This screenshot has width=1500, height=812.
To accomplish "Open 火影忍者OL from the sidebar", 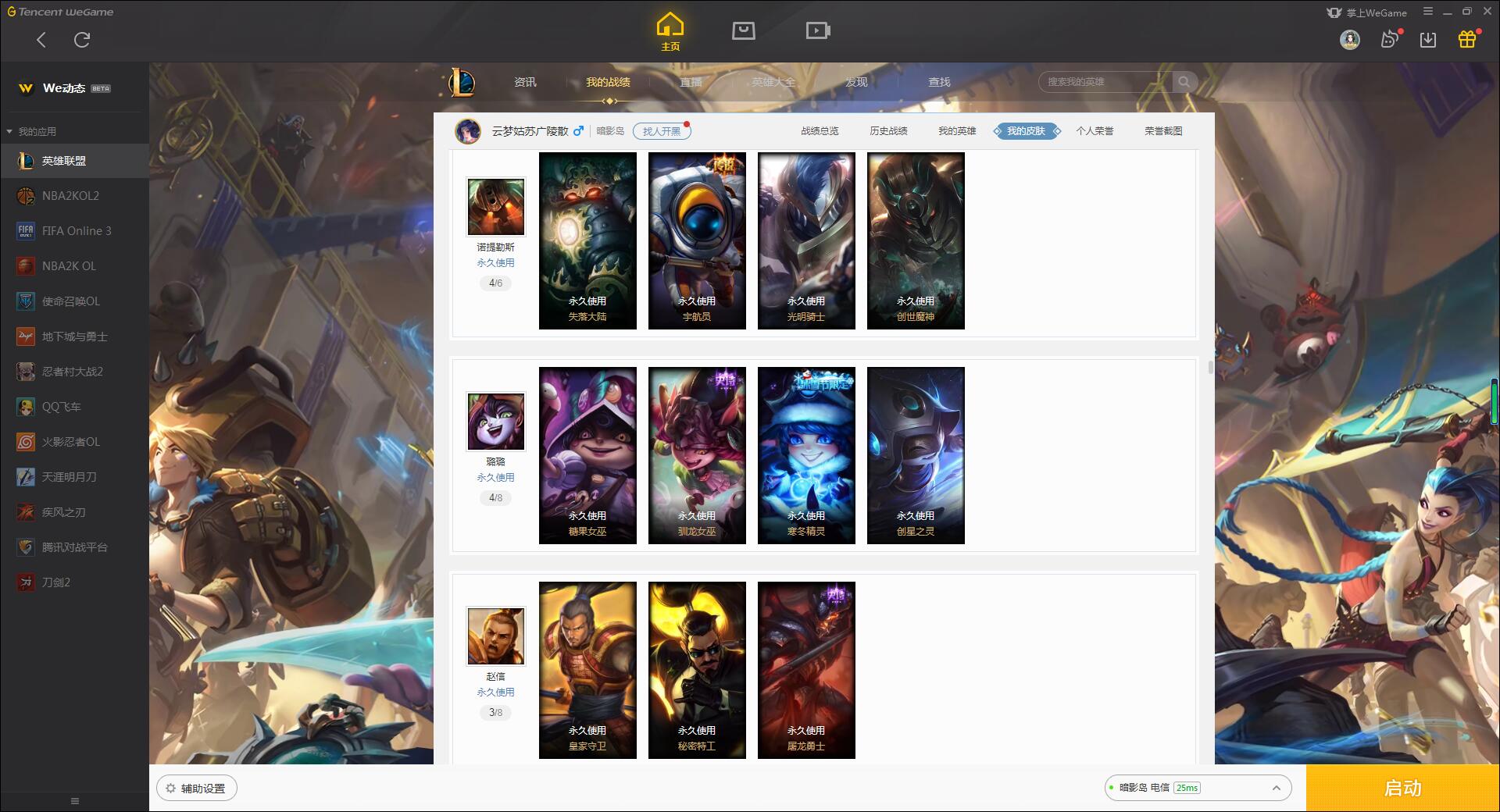I will pyautogui.click(x=74, y=442).
